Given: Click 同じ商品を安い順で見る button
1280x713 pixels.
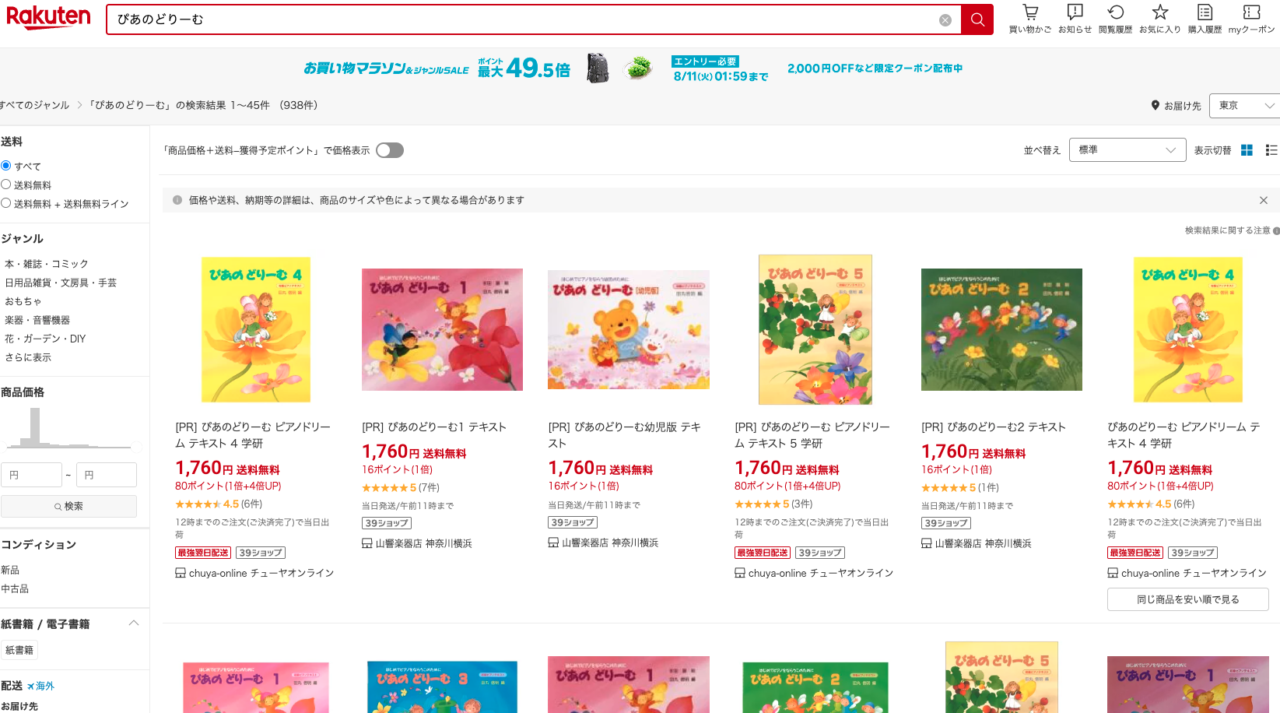Looking at the screenshot, I should coord(1187,599).
